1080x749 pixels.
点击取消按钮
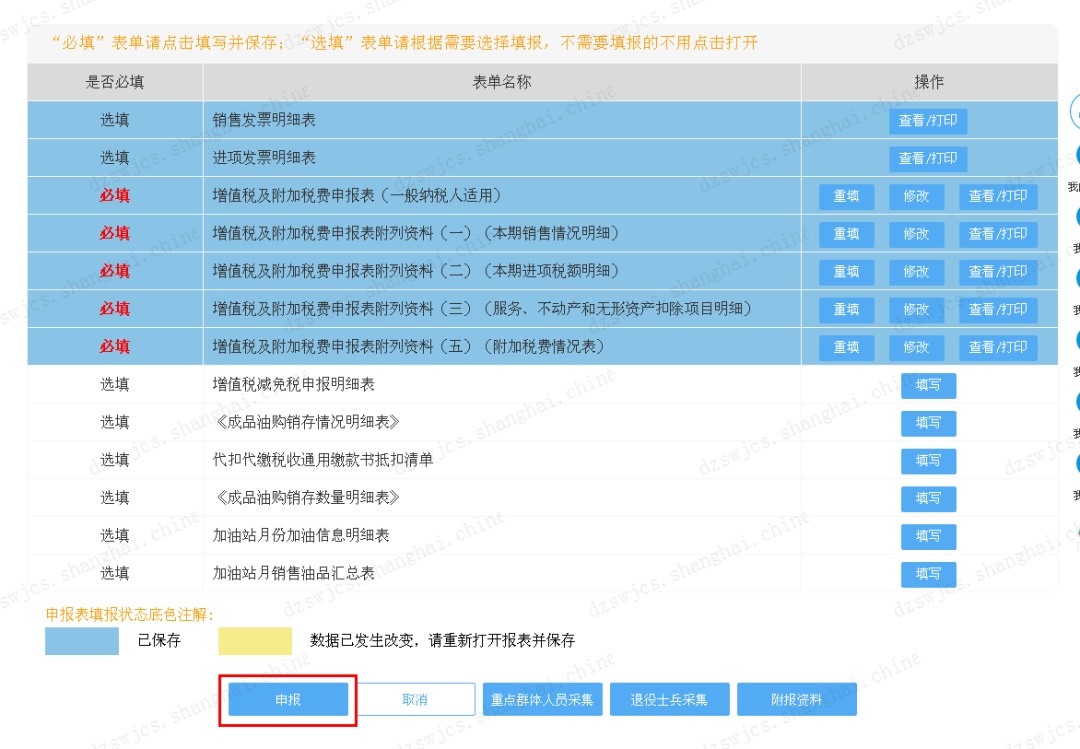pyautogui.click(x=414, y=699)
